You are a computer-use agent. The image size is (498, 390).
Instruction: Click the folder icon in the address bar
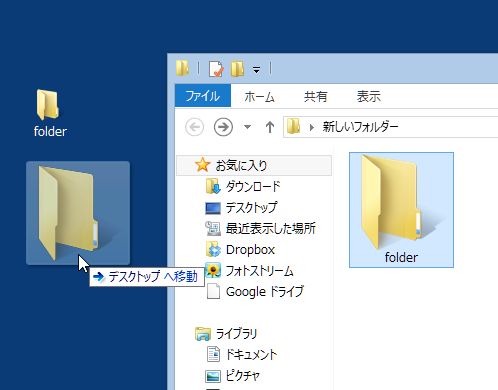[294, 127]
